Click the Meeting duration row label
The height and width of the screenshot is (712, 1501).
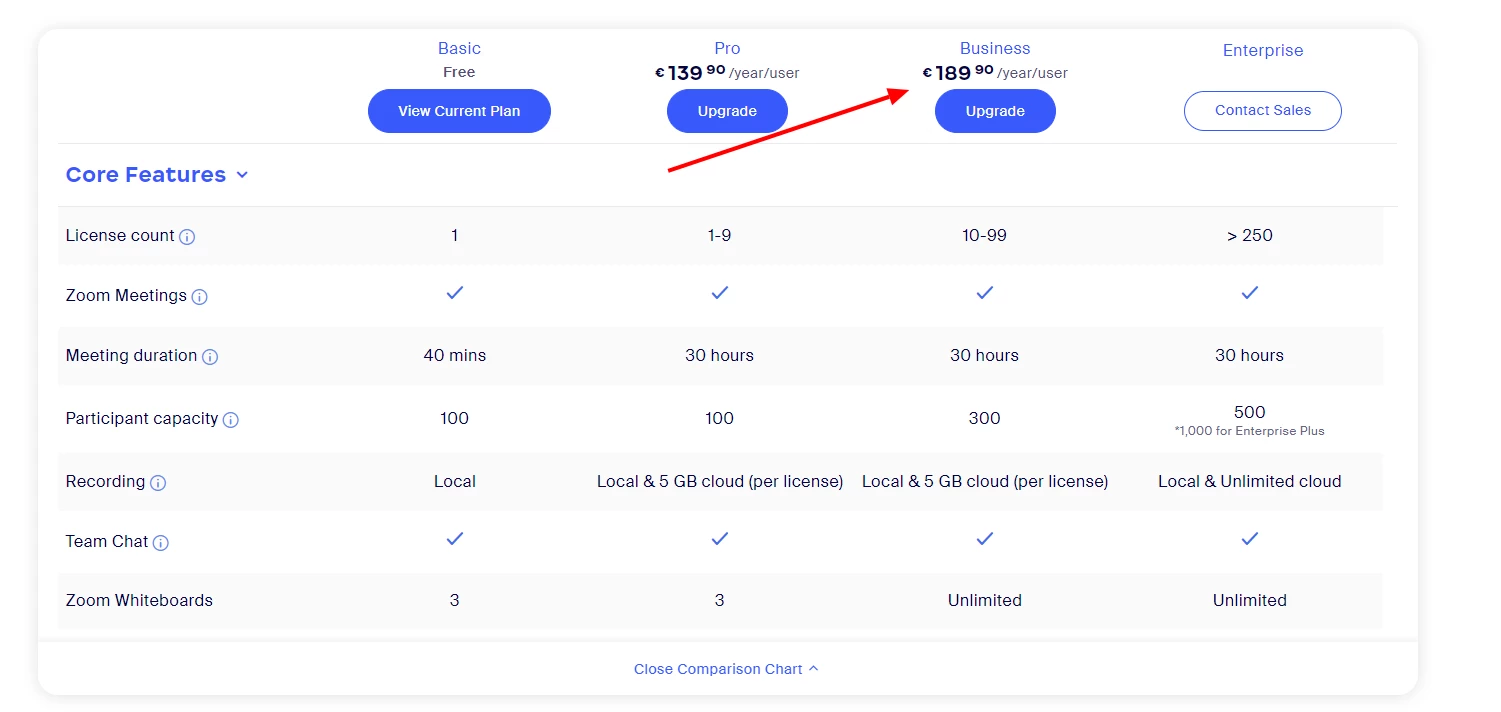coord(131,356)
